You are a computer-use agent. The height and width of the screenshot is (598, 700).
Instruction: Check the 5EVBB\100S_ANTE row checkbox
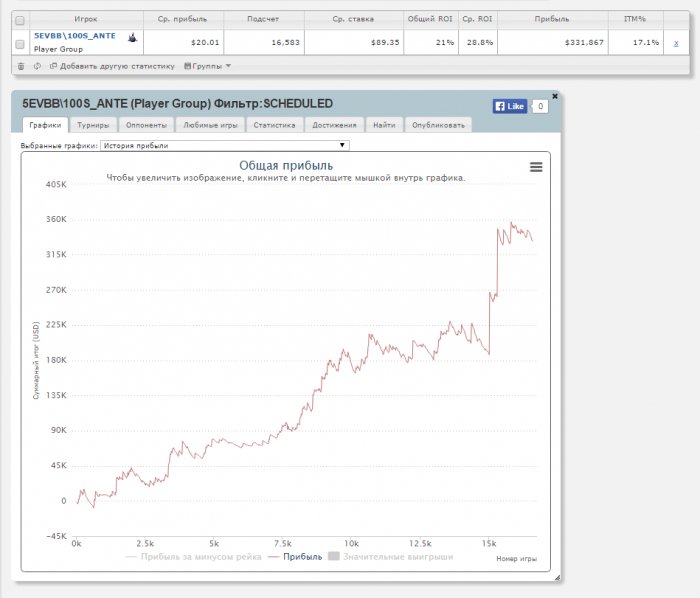pyautogui.click(x=21, y=42)
